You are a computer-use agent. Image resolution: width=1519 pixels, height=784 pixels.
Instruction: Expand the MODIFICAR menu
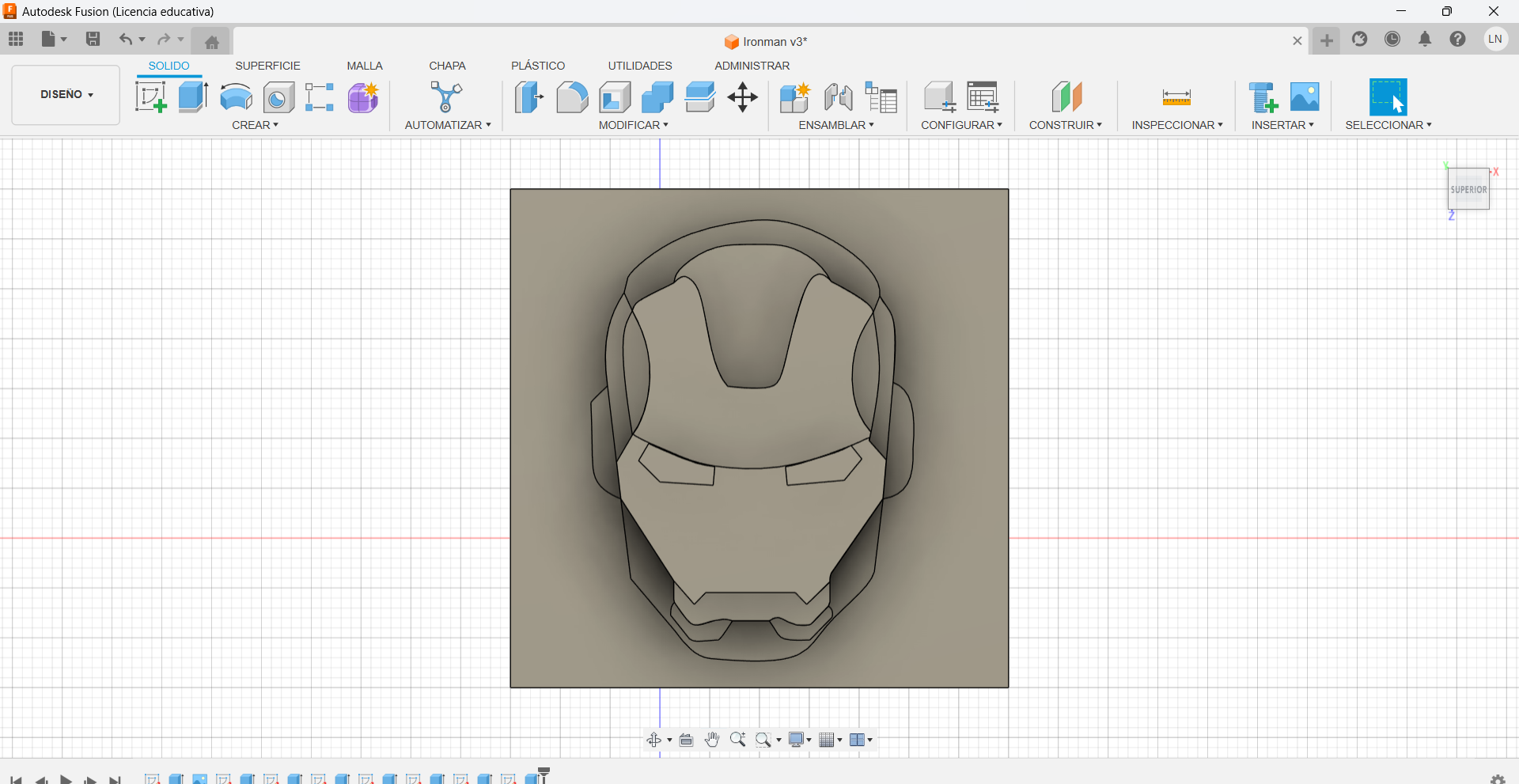[633, 125]
